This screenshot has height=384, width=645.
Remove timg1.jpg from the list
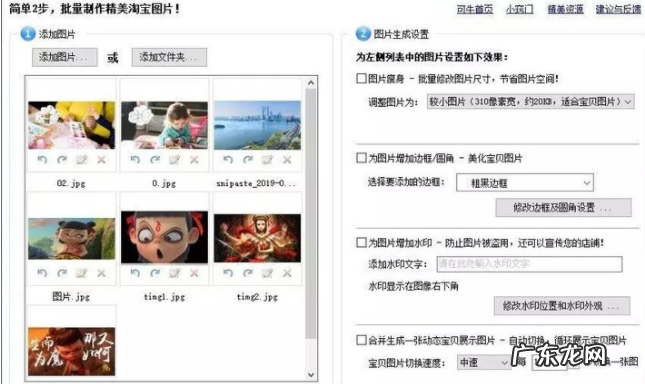[x=194, y=273]
